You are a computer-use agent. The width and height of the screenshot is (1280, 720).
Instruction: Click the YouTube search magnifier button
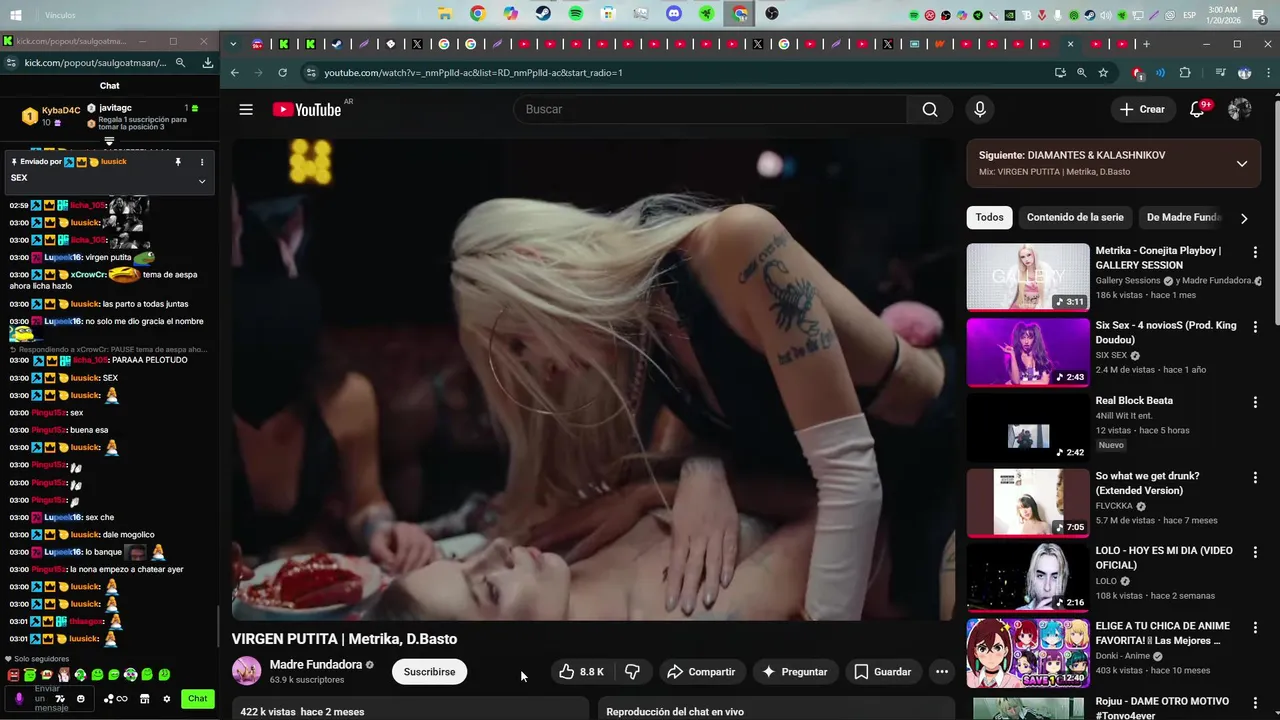coord(930,109)
